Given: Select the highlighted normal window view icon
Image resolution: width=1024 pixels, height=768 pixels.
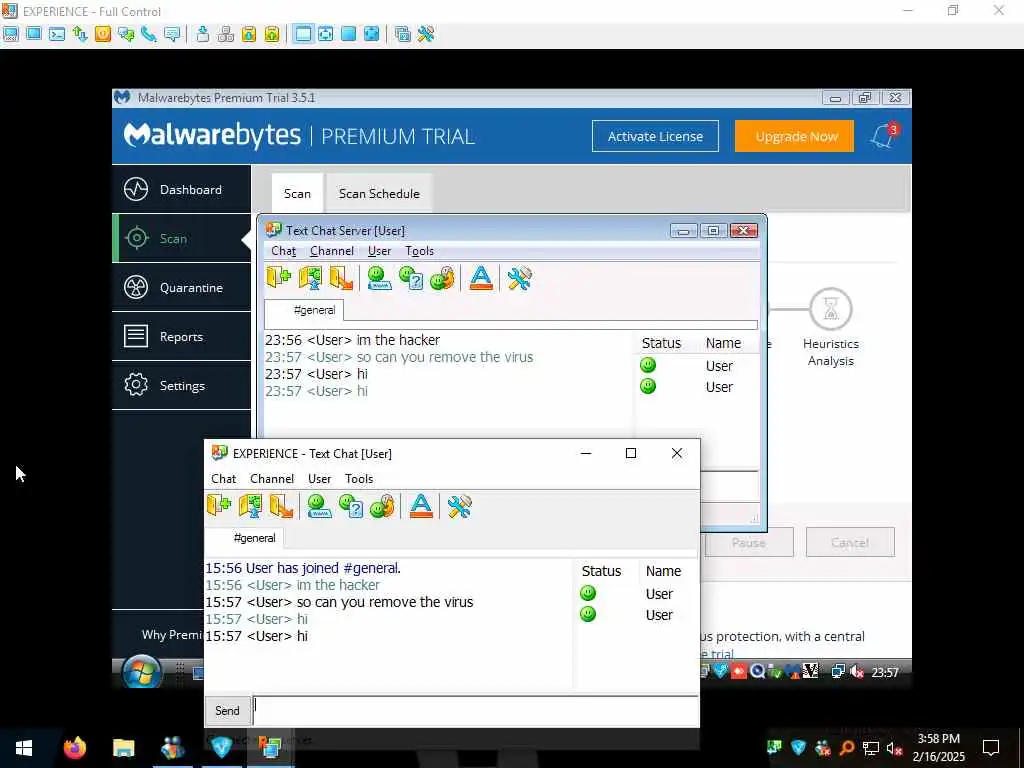Looking at the screenshot, I should (302, 34).
